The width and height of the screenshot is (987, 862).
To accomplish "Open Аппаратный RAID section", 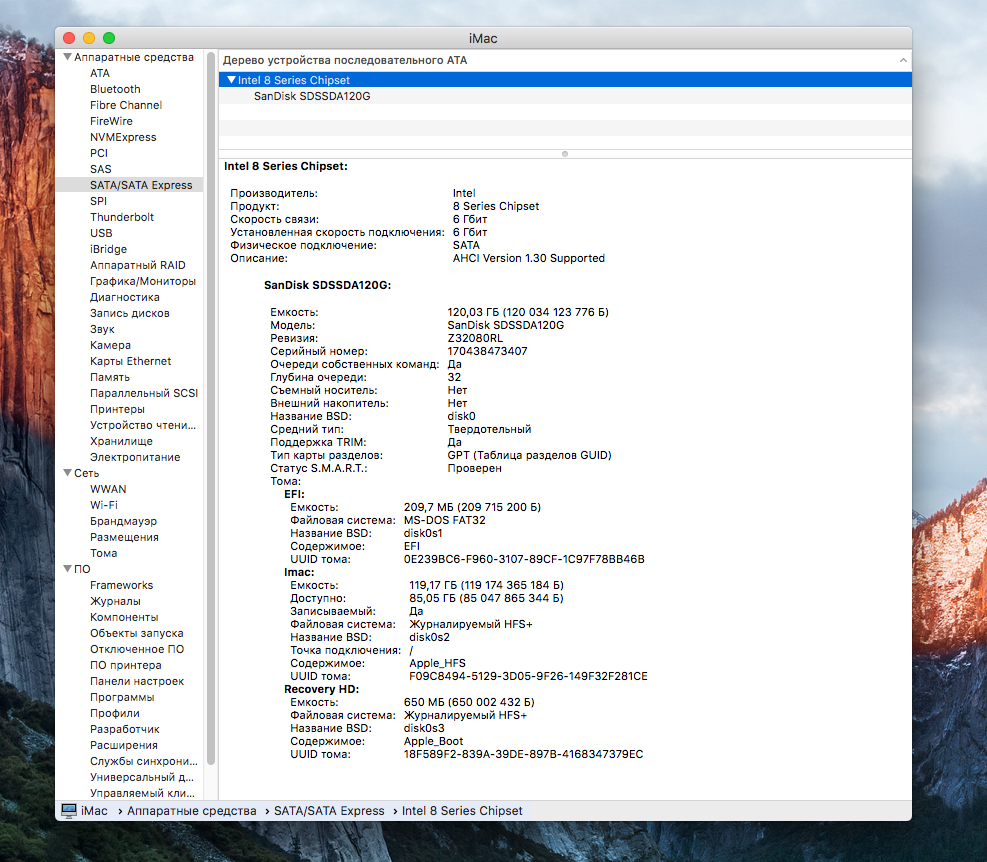I will [x=138, y=265].
